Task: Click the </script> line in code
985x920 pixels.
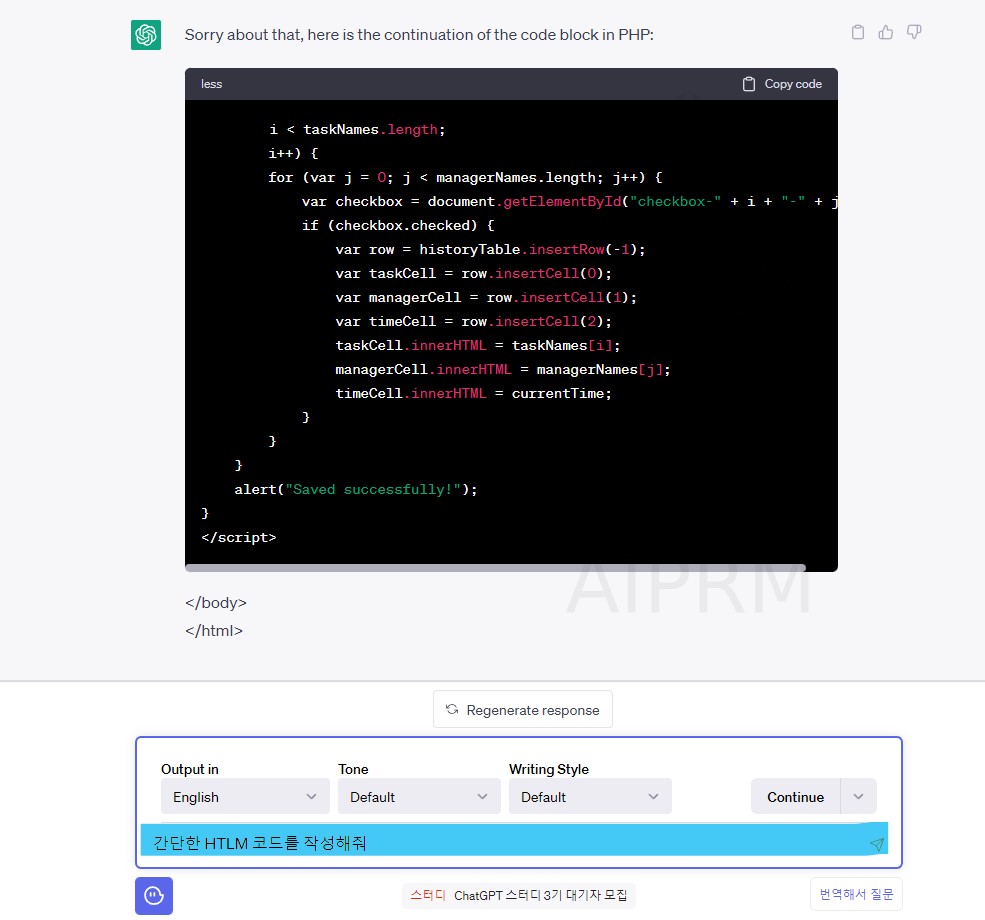Action: (x=239, y=538)
